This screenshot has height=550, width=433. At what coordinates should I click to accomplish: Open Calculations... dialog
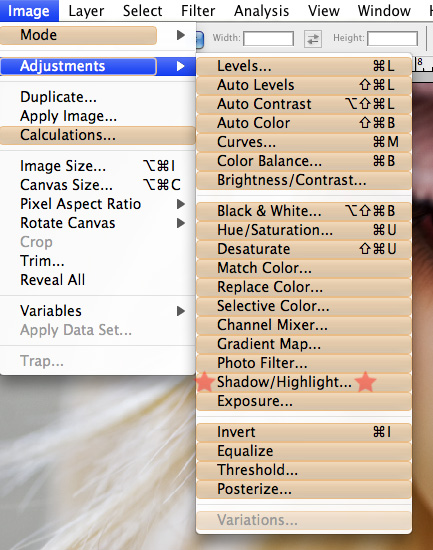(98, 135)
